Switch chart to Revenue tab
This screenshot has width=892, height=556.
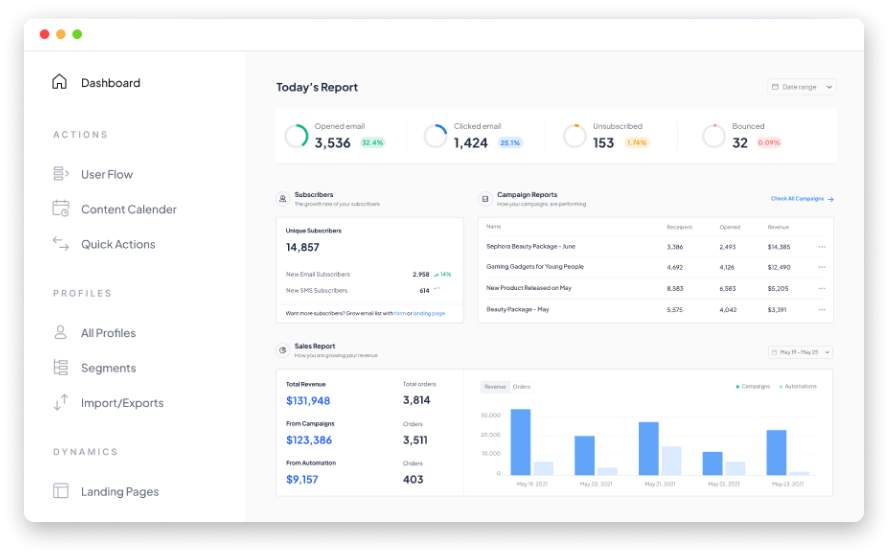[494, 386]
